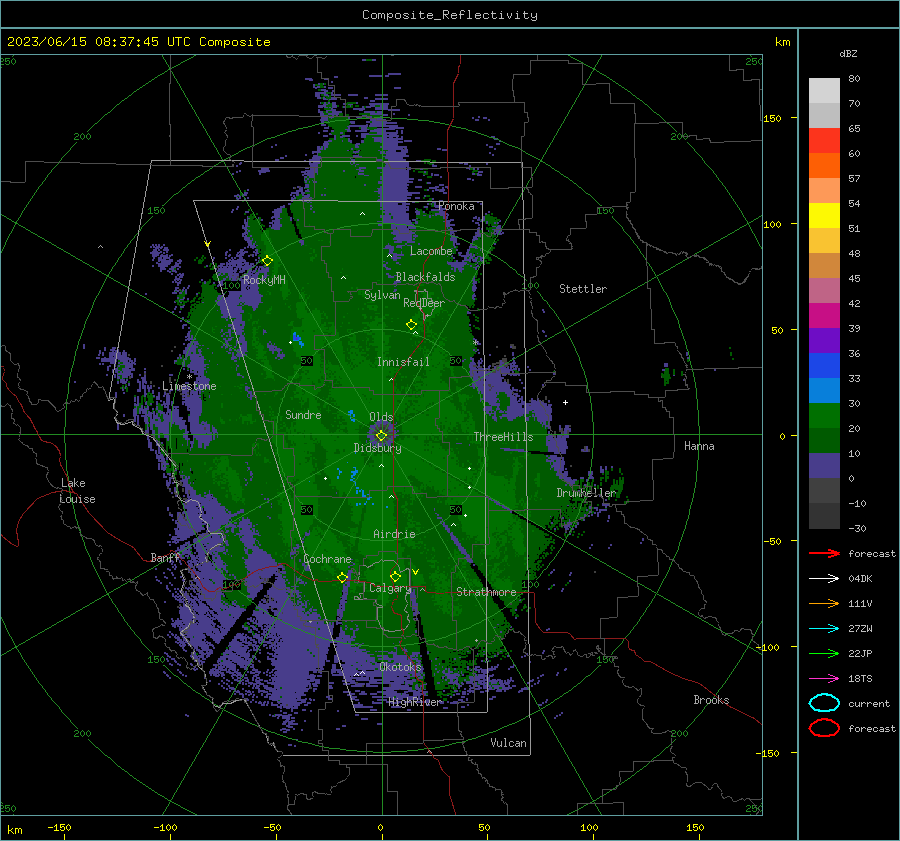Click the Brooks label
Image resolution: width=900 pixels, height=841 pixels.
[711, 700]
